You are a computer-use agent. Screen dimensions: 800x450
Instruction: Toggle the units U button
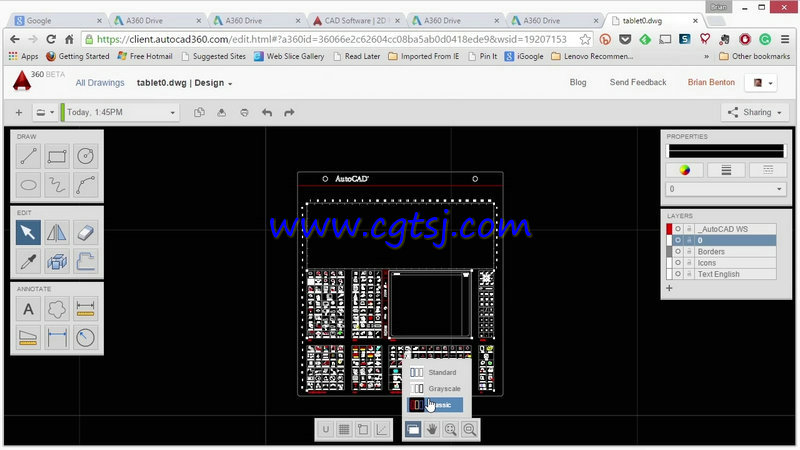326,430
